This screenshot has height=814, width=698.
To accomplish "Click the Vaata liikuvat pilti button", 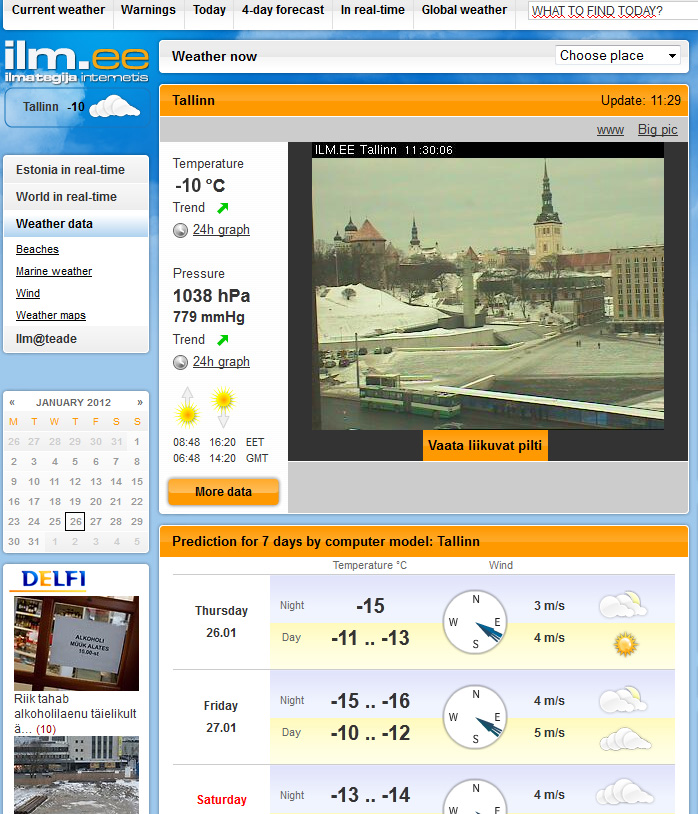I will click(485, 445).
